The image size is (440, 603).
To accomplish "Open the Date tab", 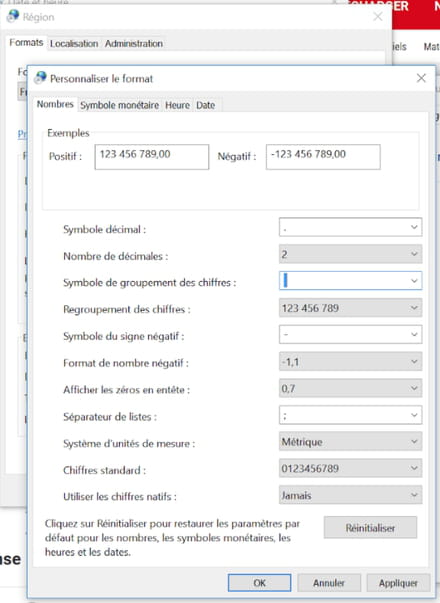I will [x=205, y=105].
